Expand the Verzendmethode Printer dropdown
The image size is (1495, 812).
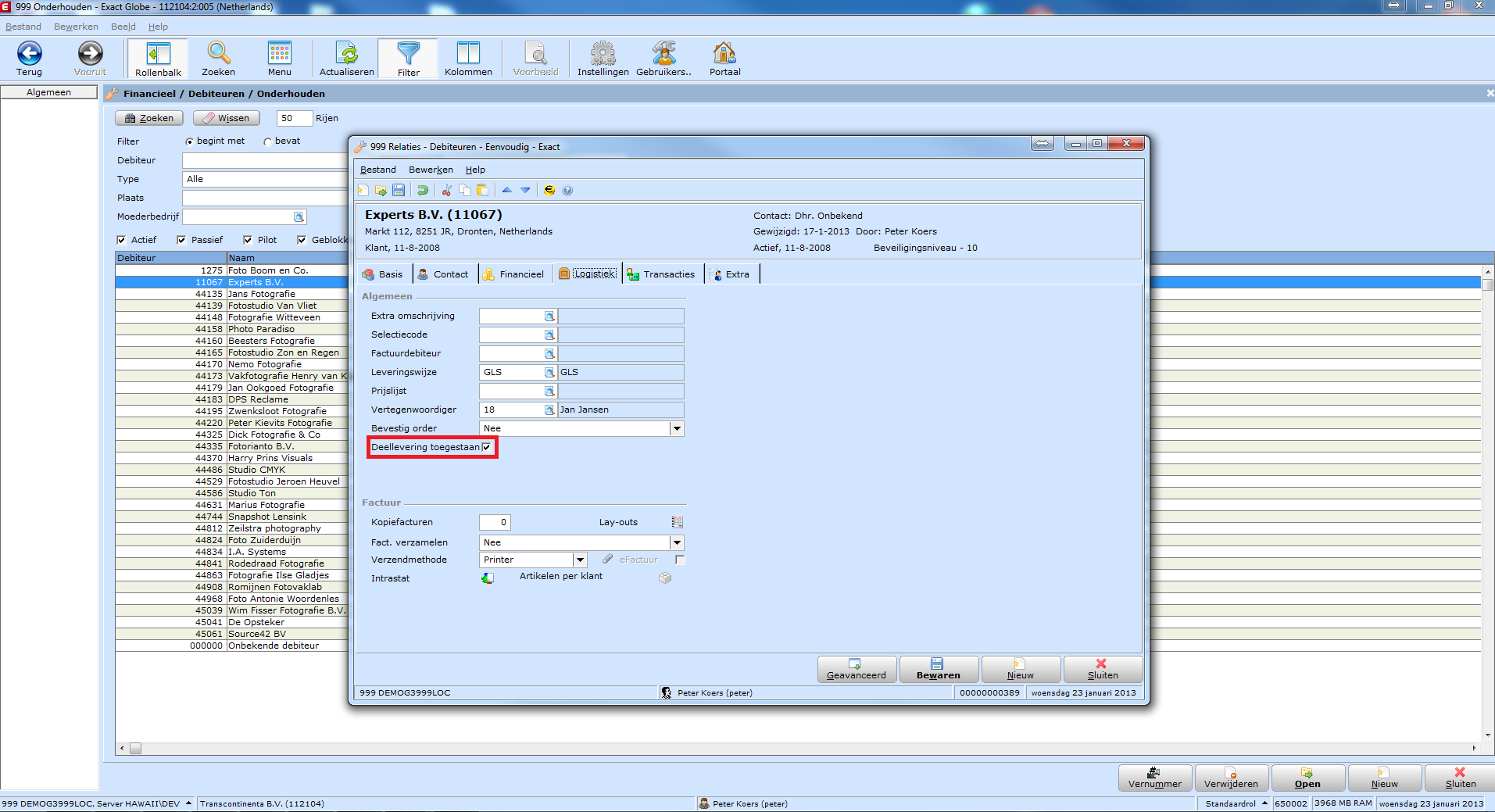(580, 560)
